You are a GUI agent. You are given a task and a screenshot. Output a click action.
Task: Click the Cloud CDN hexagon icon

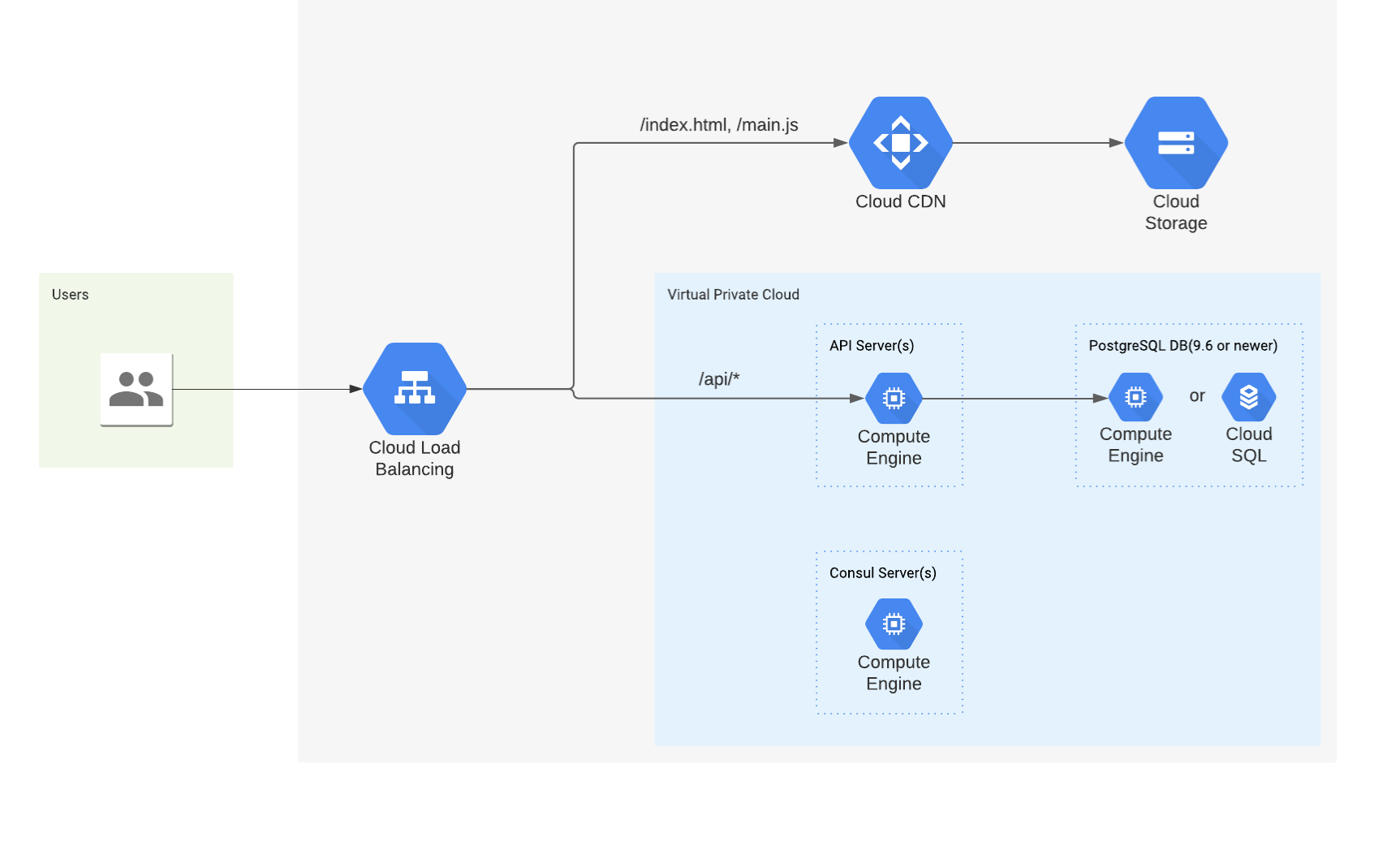coord(901,143)
